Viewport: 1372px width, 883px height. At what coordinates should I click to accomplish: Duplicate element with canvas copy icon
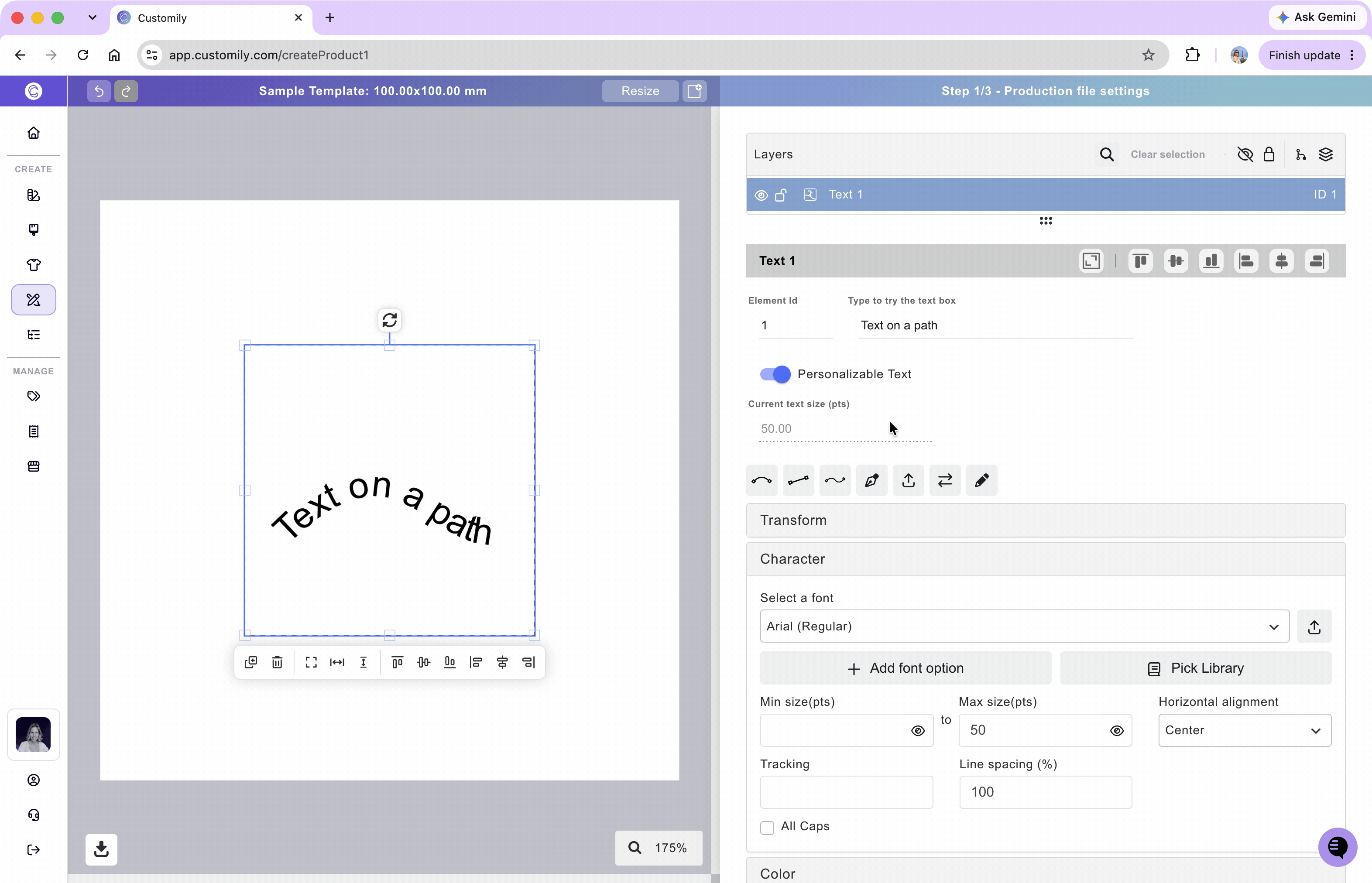(250, 662)
